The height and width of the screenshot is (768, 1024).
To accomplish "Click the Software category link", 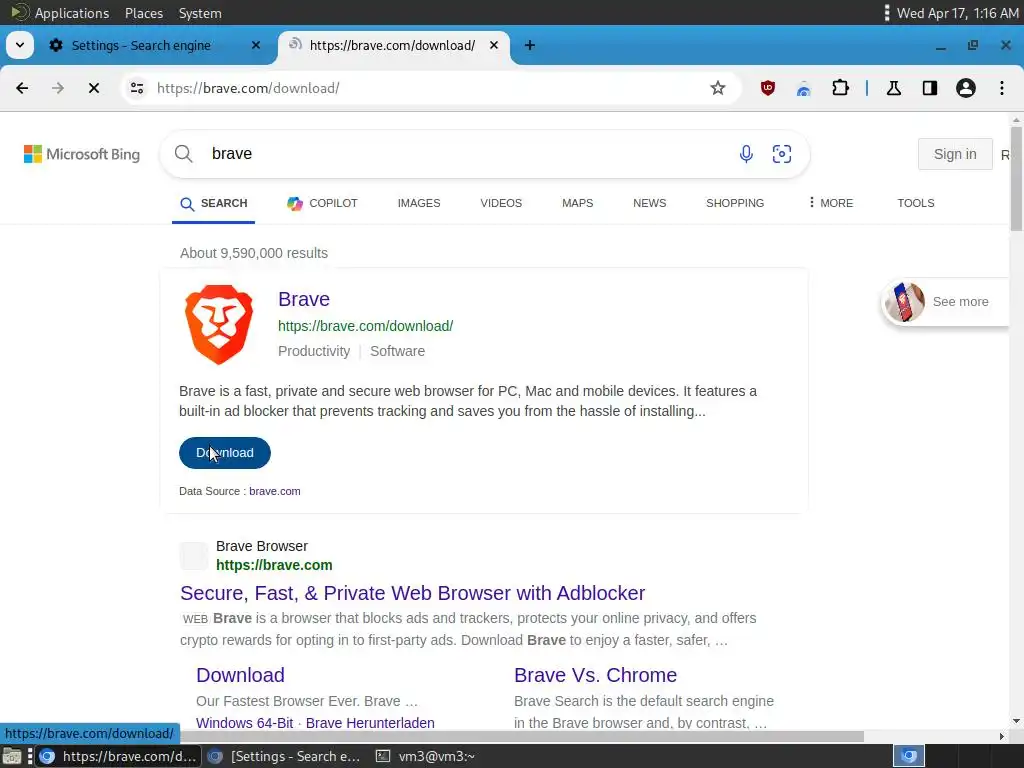I will point(397,351).
